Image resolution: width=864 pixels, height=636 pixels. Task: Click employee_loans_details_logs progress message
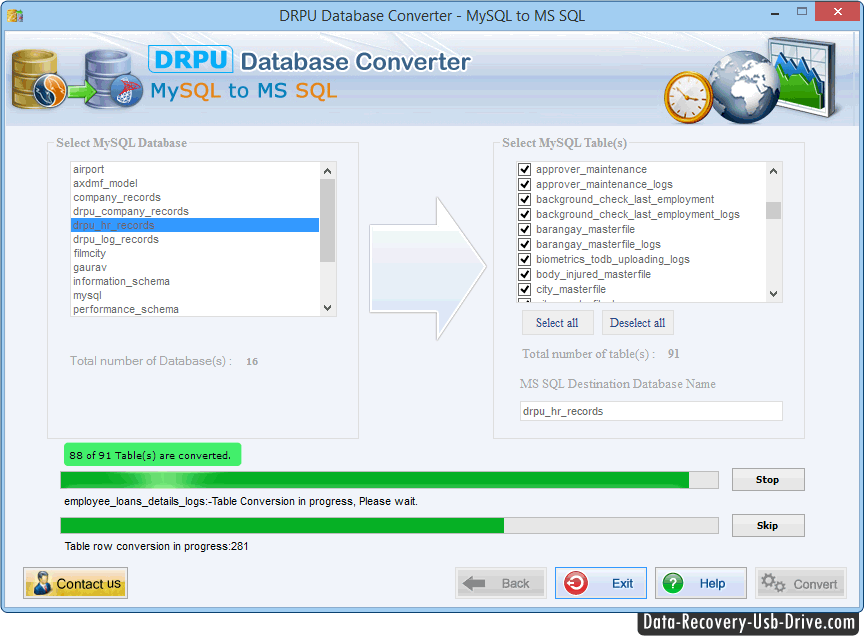[x=241, y=502]
